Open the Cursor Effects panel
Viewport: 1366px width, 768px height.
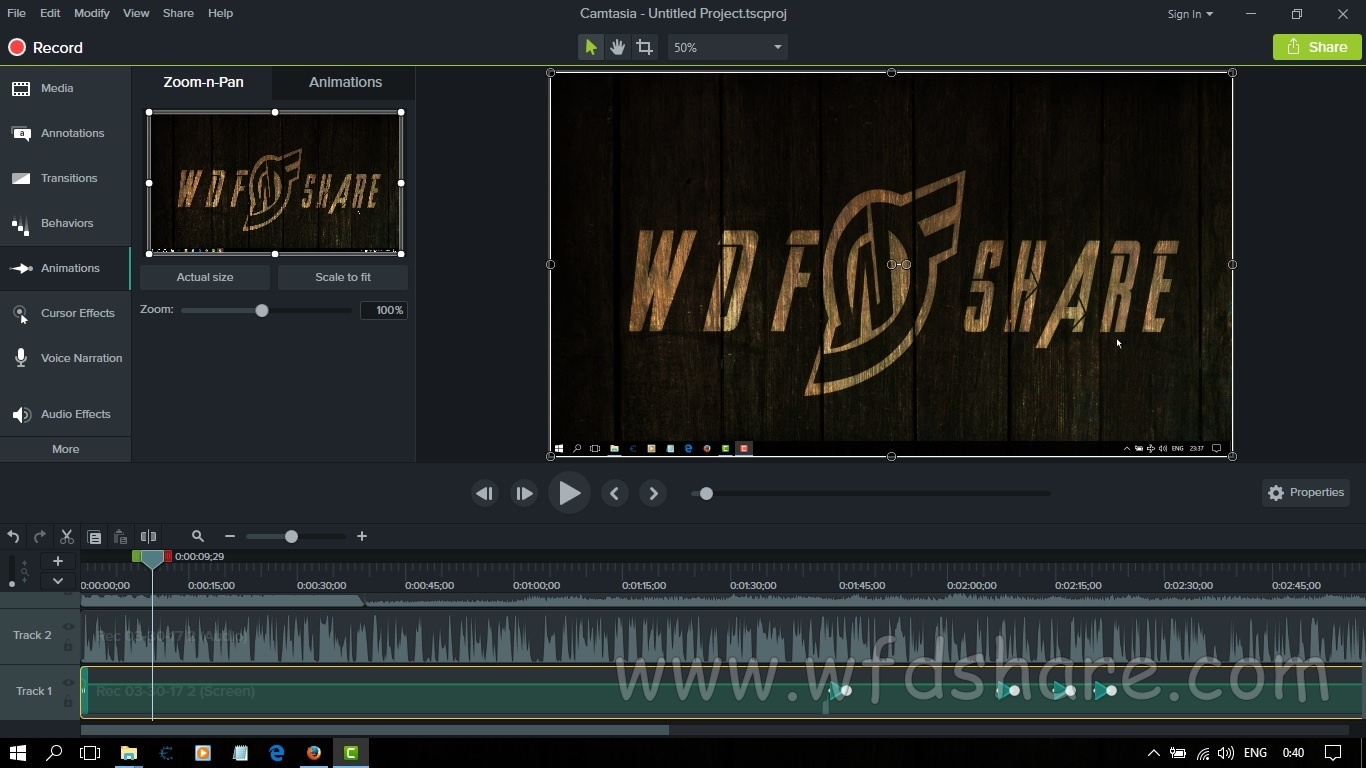point(65,313)
